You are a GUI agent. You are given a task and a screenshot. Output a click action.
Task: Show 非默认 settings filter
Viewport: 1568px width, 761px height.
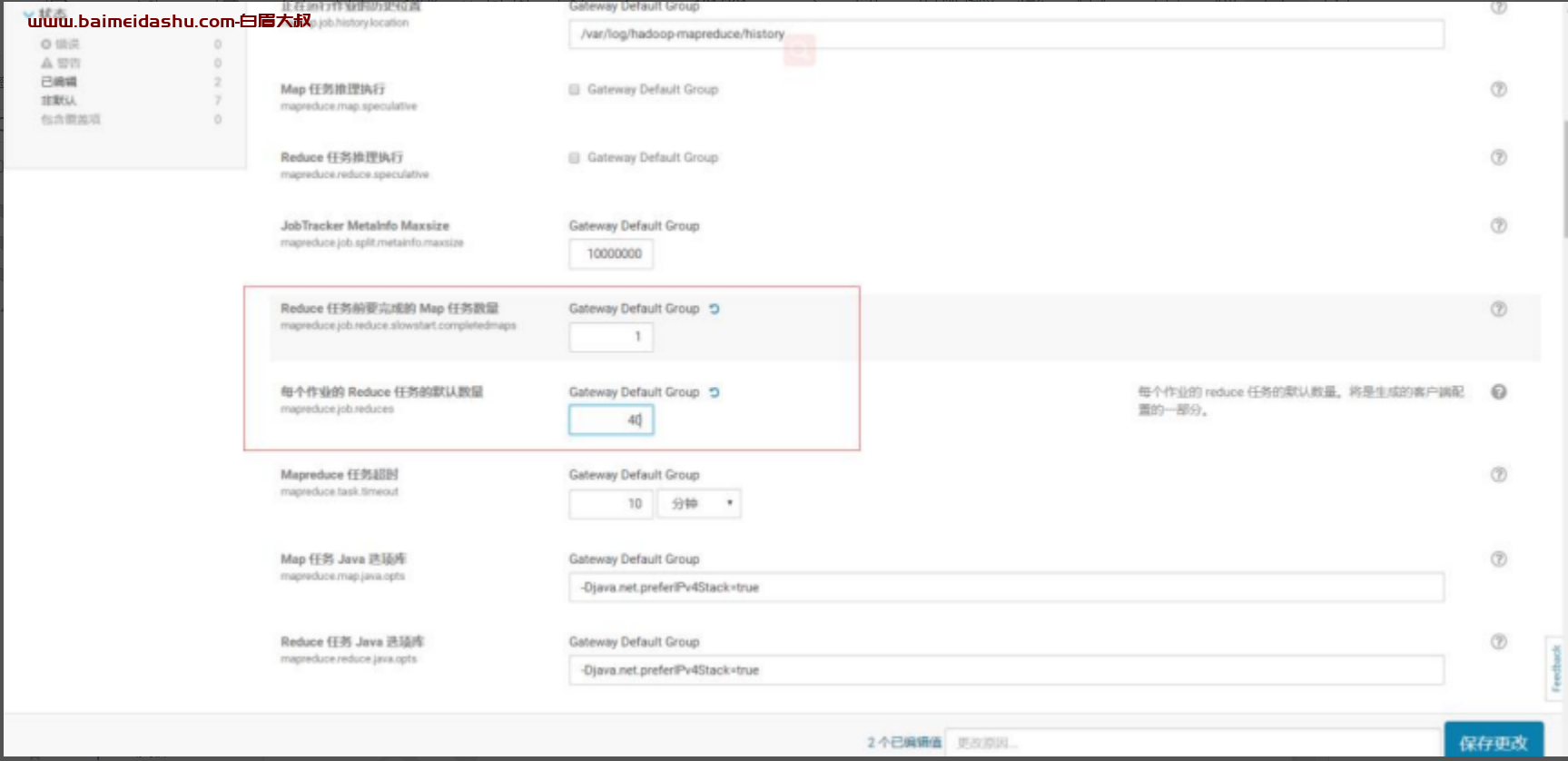coord(58,100)
